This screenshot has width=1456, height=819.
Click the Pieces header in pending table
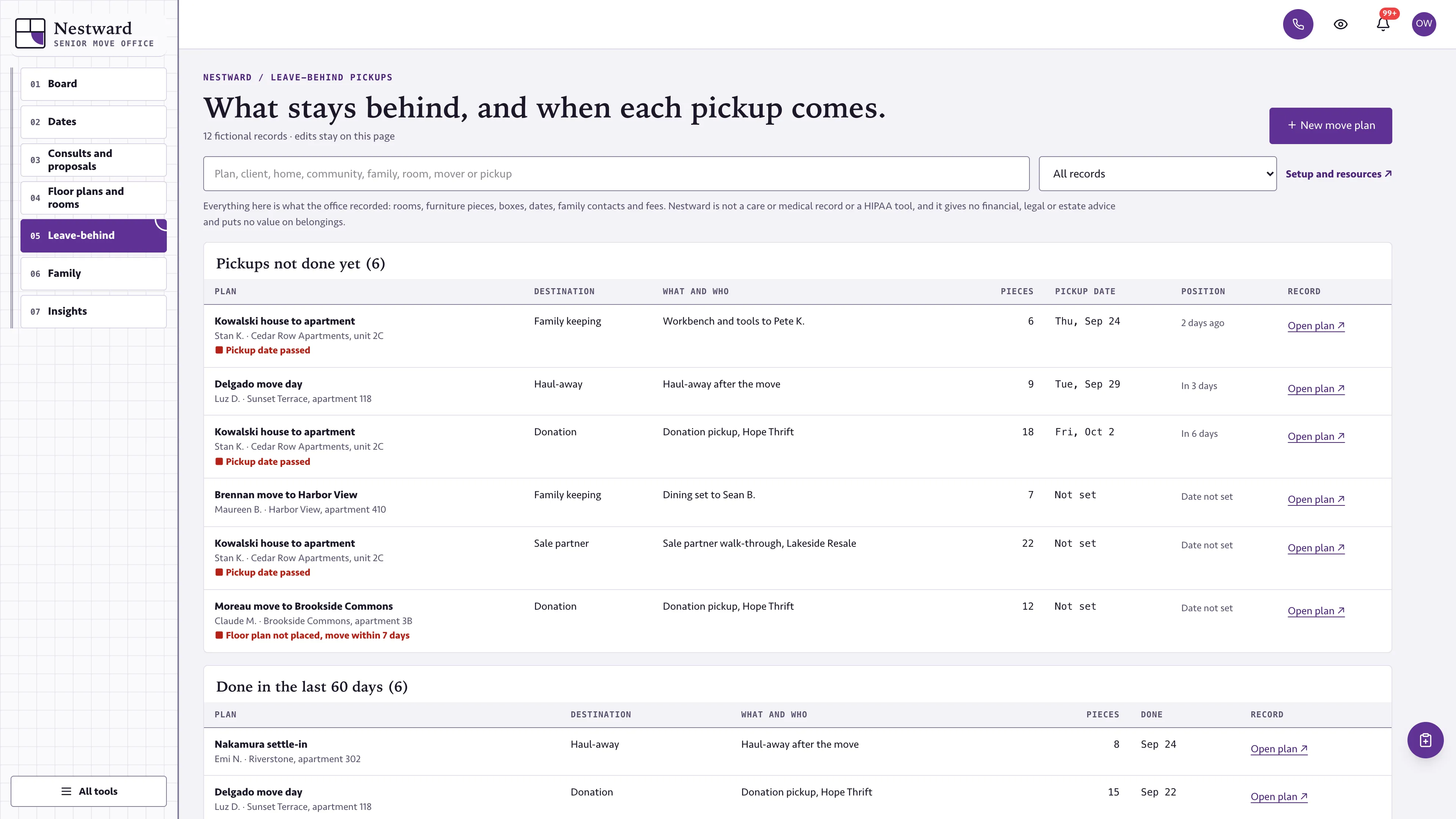pyautogui.click(x=1016, y=292)
